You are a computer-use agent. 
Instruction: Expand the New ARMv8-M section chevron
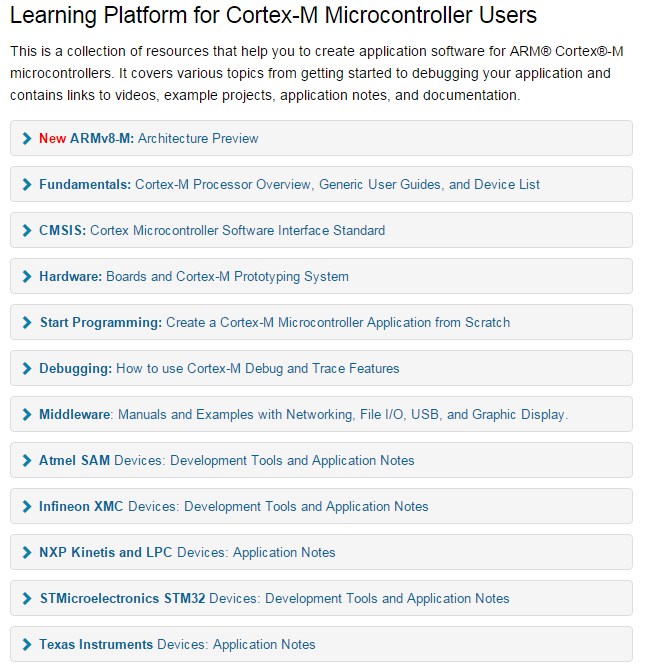(x=27, y=138)
